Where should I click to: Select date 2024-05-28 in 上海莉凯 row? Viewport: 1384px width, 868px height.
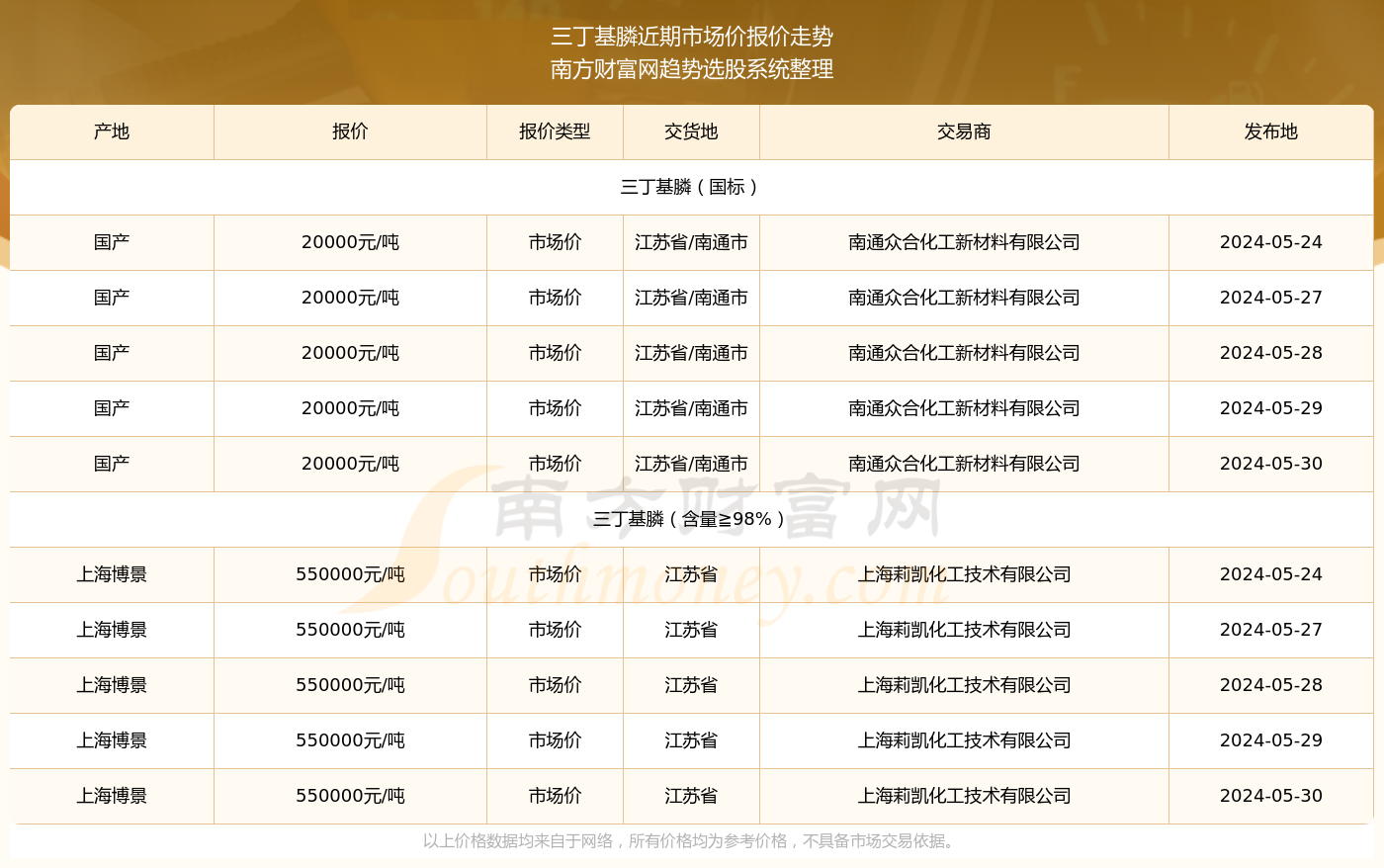point(1271,685)
